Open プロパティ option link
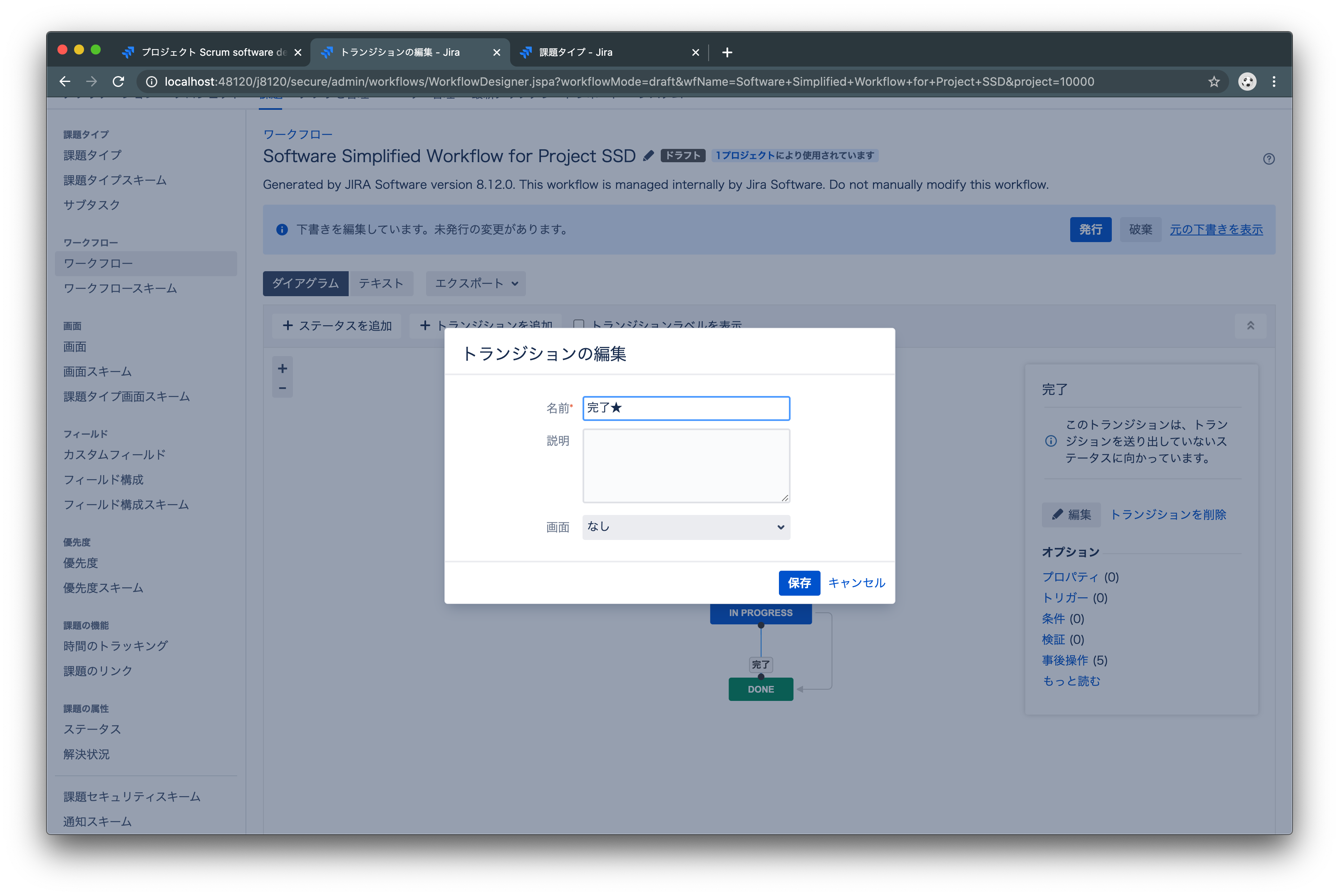This screenshot has height=896, width=1339. pos(1069,577)
